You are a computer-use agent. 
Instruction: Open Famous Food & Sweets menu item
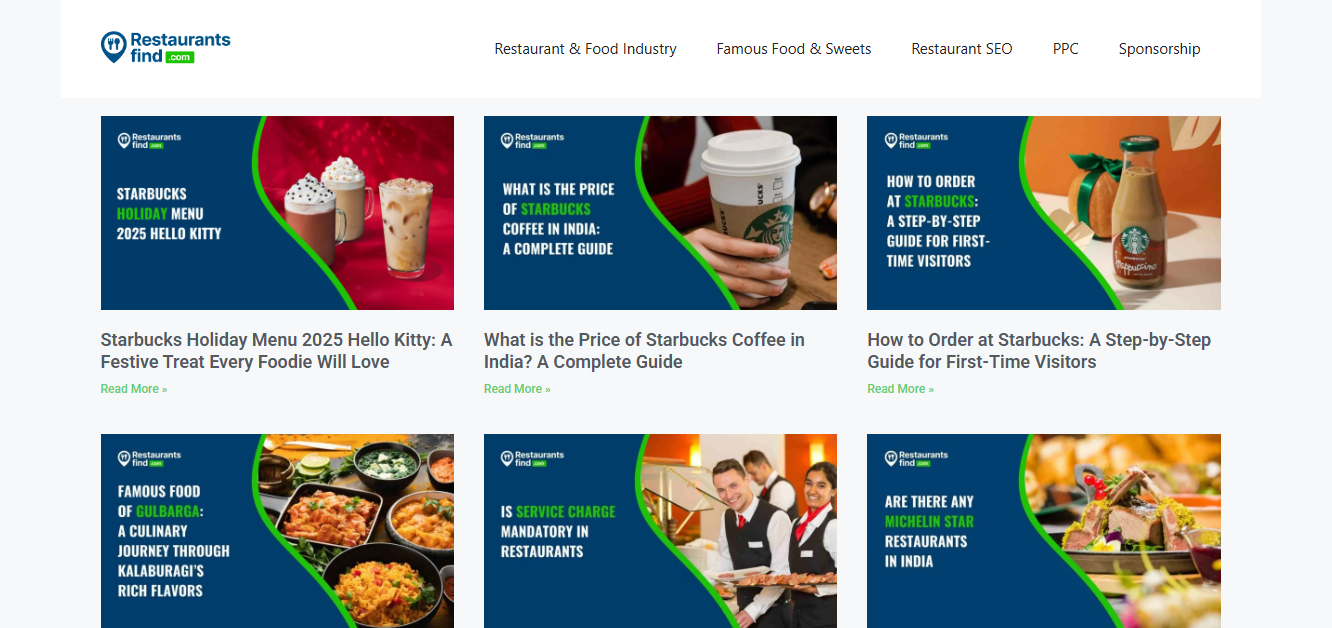[794, 49]
